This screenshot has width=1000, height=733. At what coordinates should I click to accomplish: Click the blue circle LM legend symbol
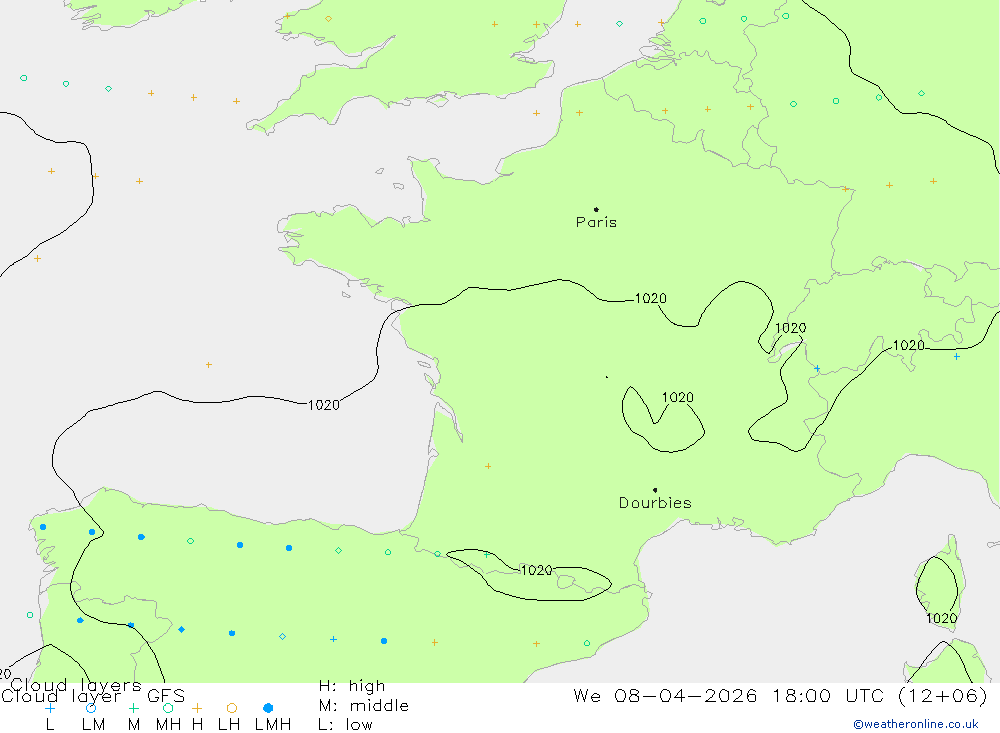pyautogui.click(x=91, y=708)
